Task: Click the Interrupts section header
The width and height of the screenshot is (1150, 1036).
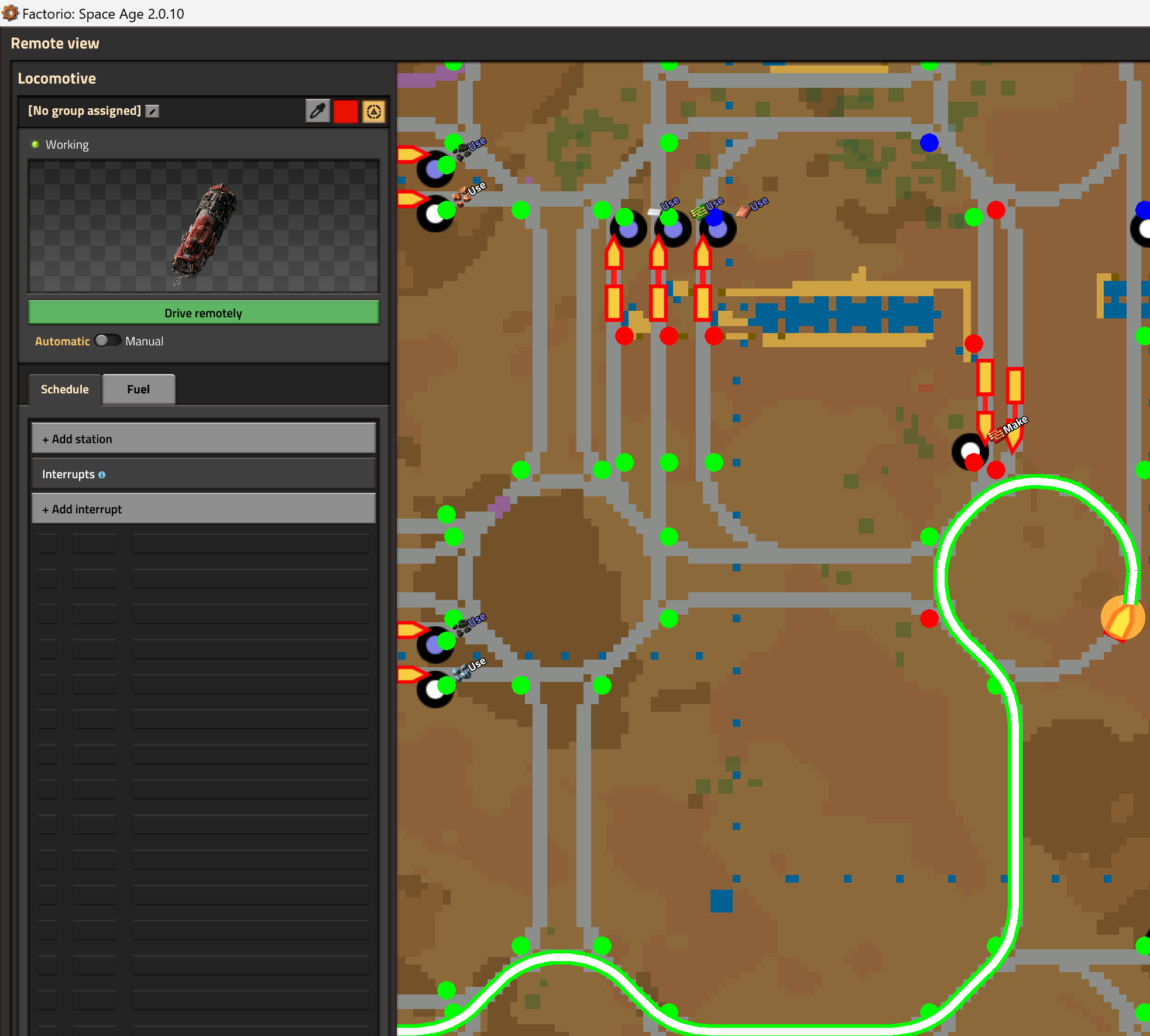Action: (x=204, y=474)
